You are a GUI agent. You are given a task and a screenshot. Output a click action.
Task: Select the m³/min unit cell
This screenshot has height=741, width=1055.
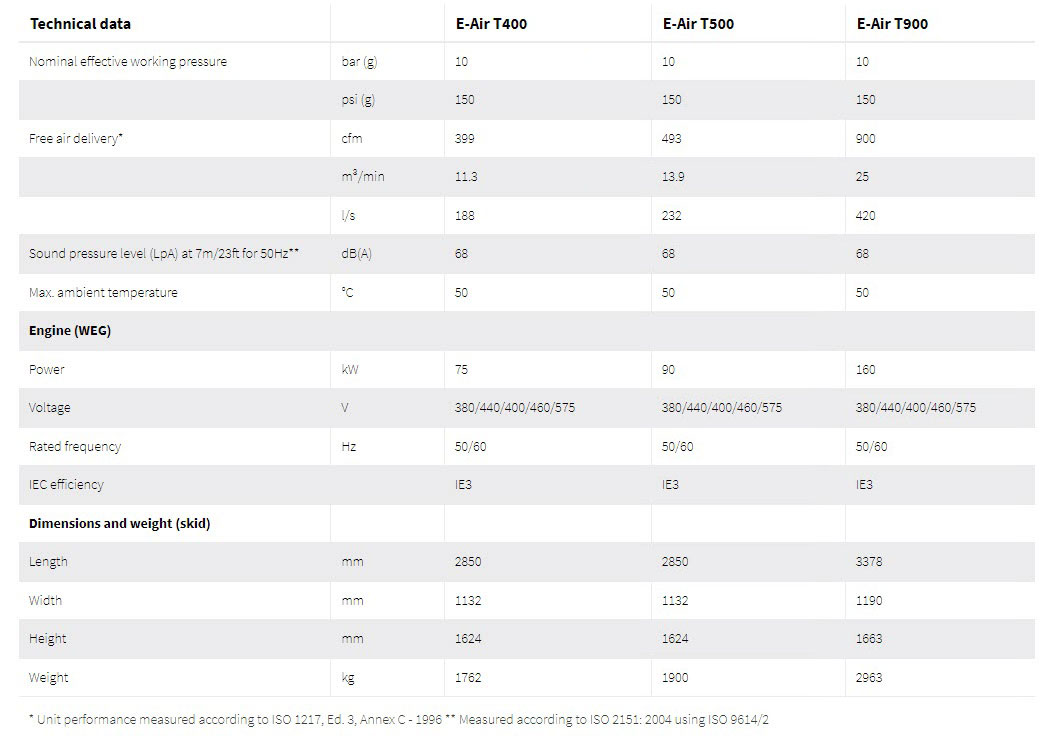(x=363, y=176)
